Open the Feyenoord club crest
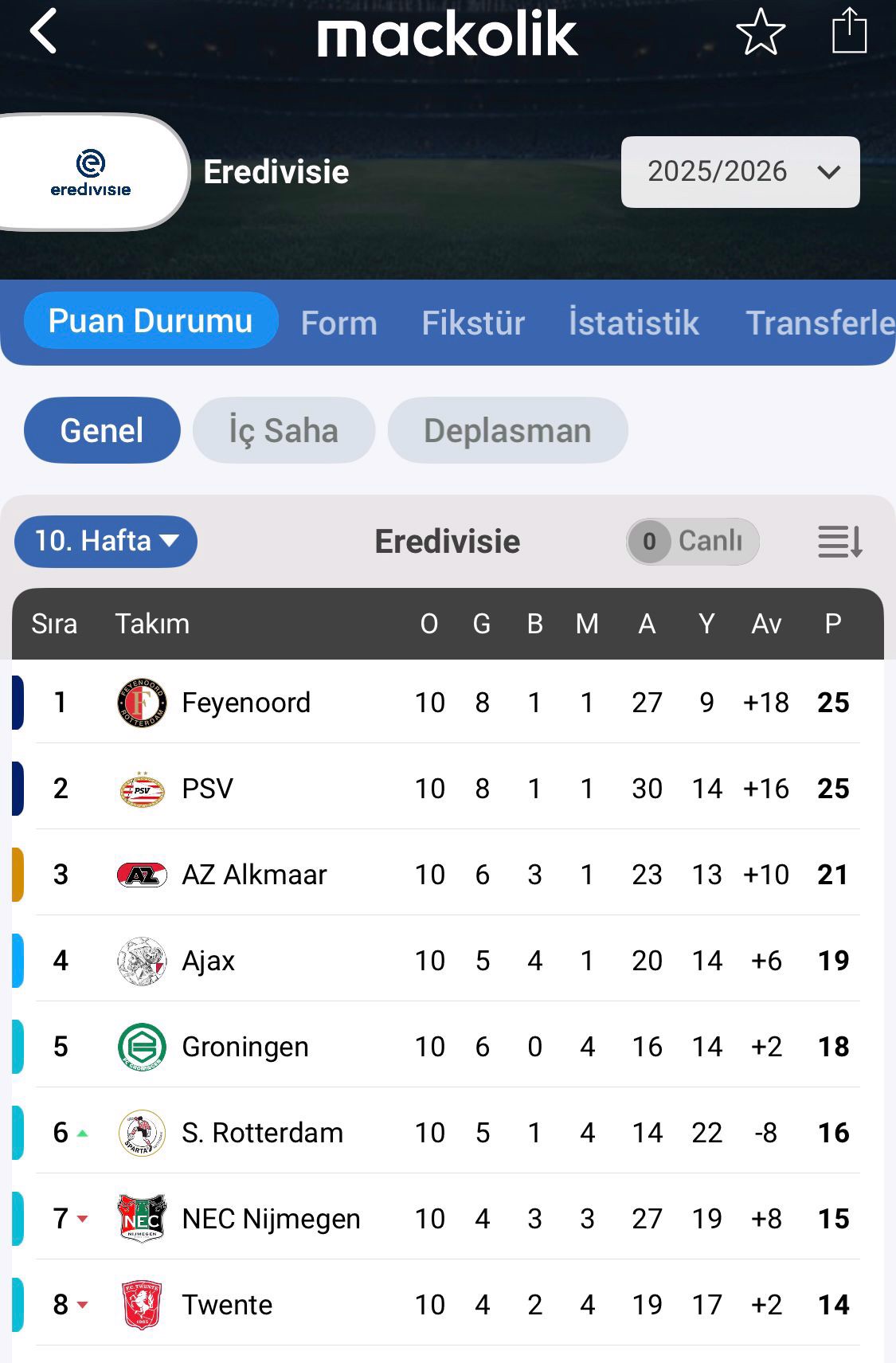The image size is (896, 1363). 142,703
